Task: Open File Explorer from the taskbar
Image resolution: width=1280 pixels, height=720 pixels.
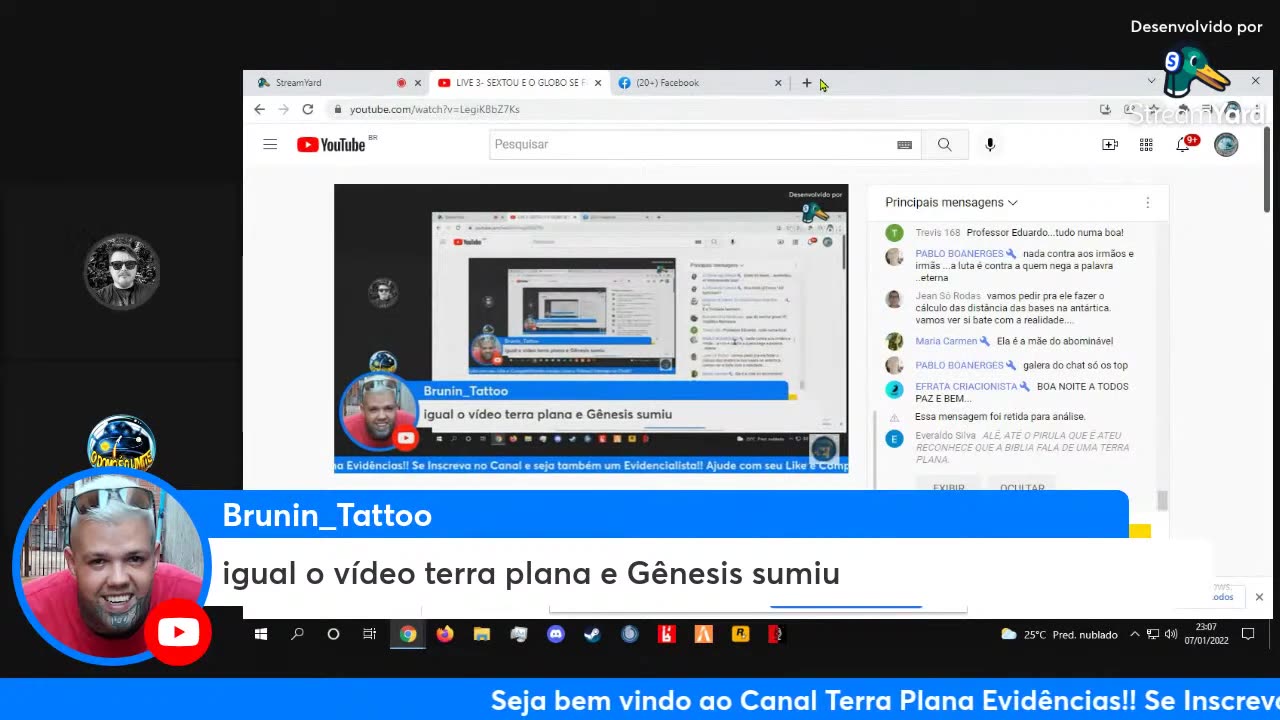Action: [482, 634]
